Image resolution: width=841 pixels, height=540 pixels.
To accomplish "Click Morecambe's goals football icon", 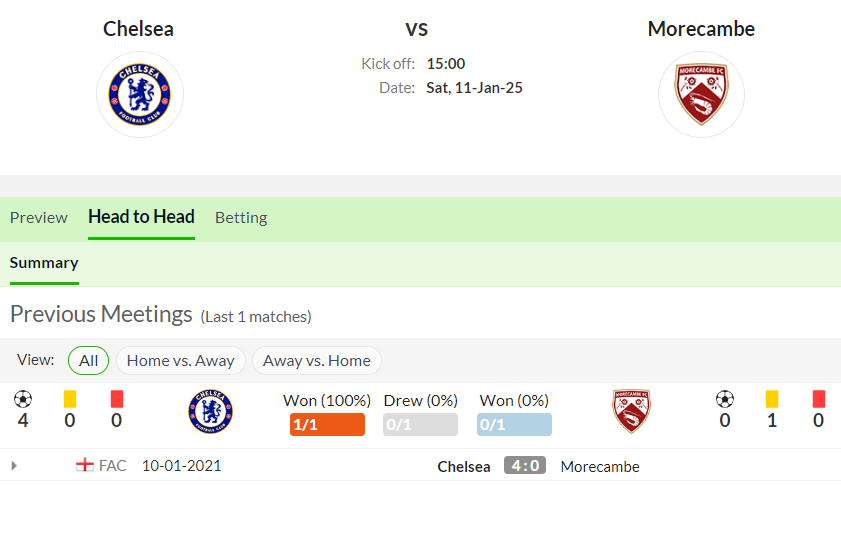I will 725,399.
